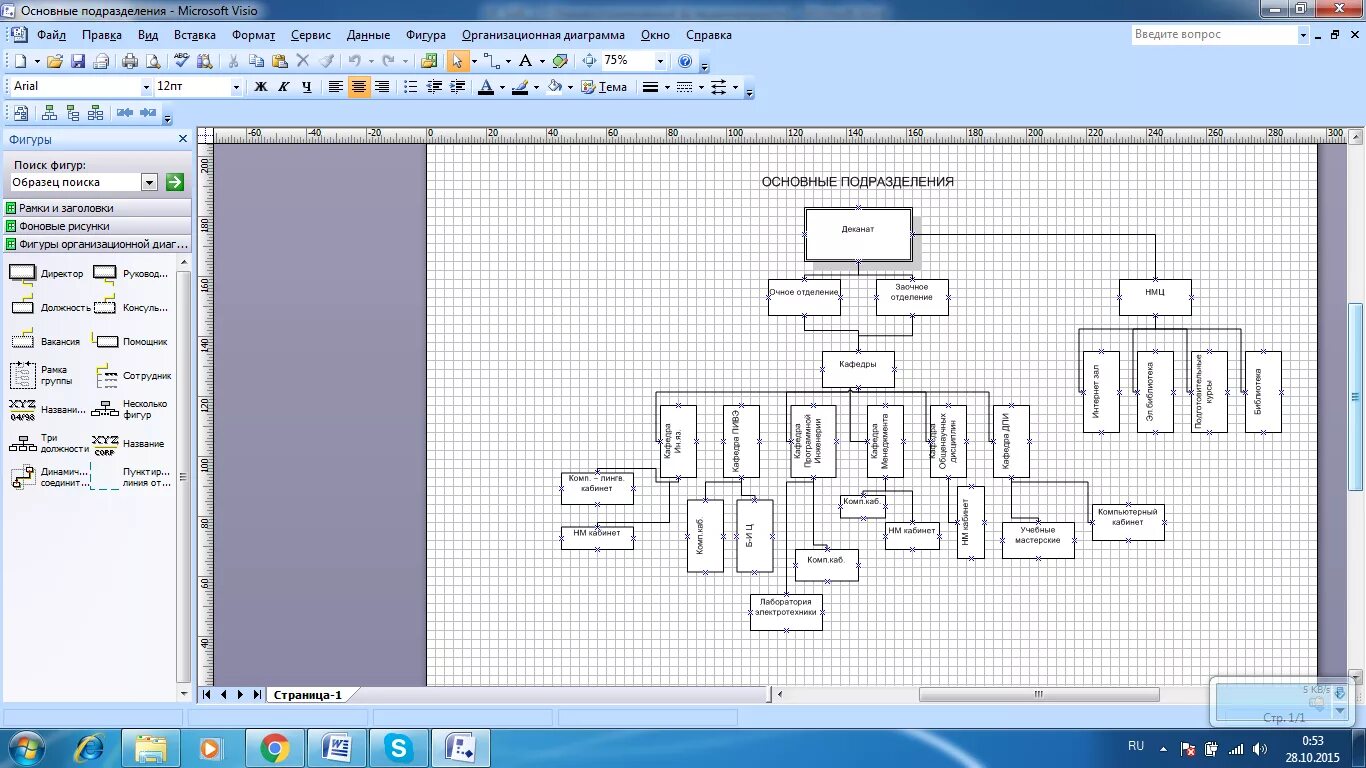Click the Save diskette icon

click(78, 61)
